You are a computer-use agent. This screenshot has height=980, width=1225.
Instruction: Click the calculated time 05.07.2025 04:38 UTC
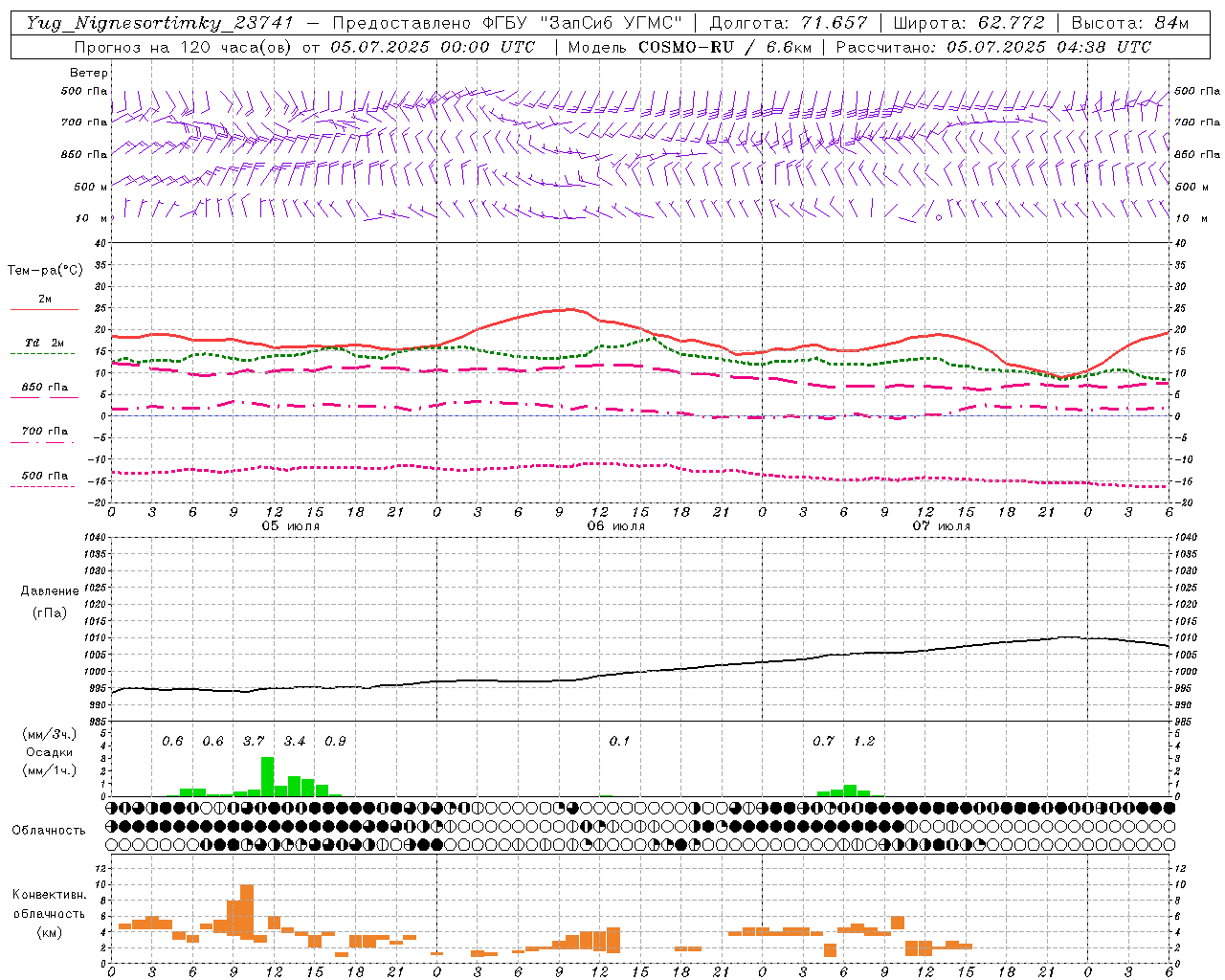[1049, 47]
